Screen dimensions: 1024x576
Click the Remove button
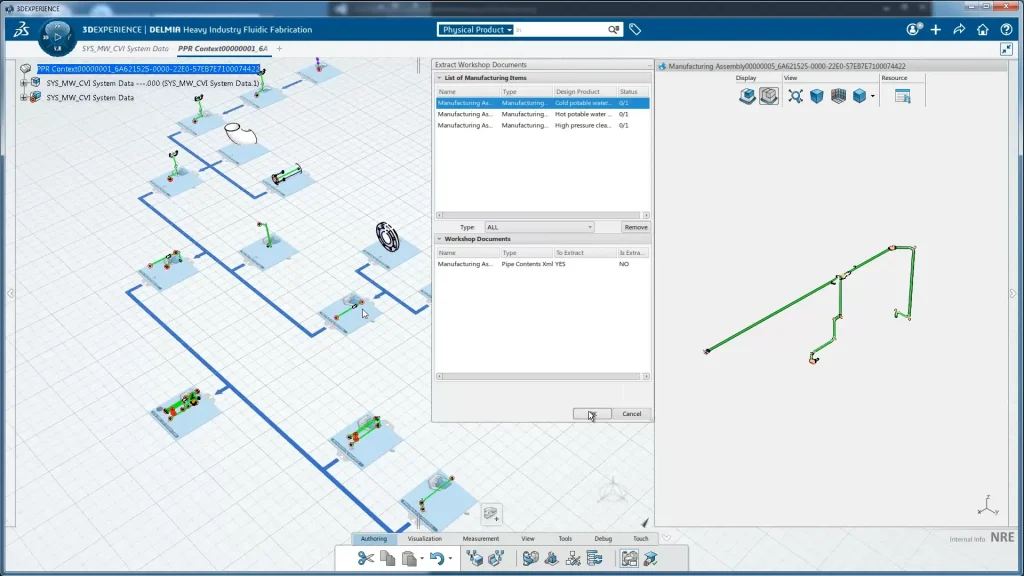pos(635,227)
